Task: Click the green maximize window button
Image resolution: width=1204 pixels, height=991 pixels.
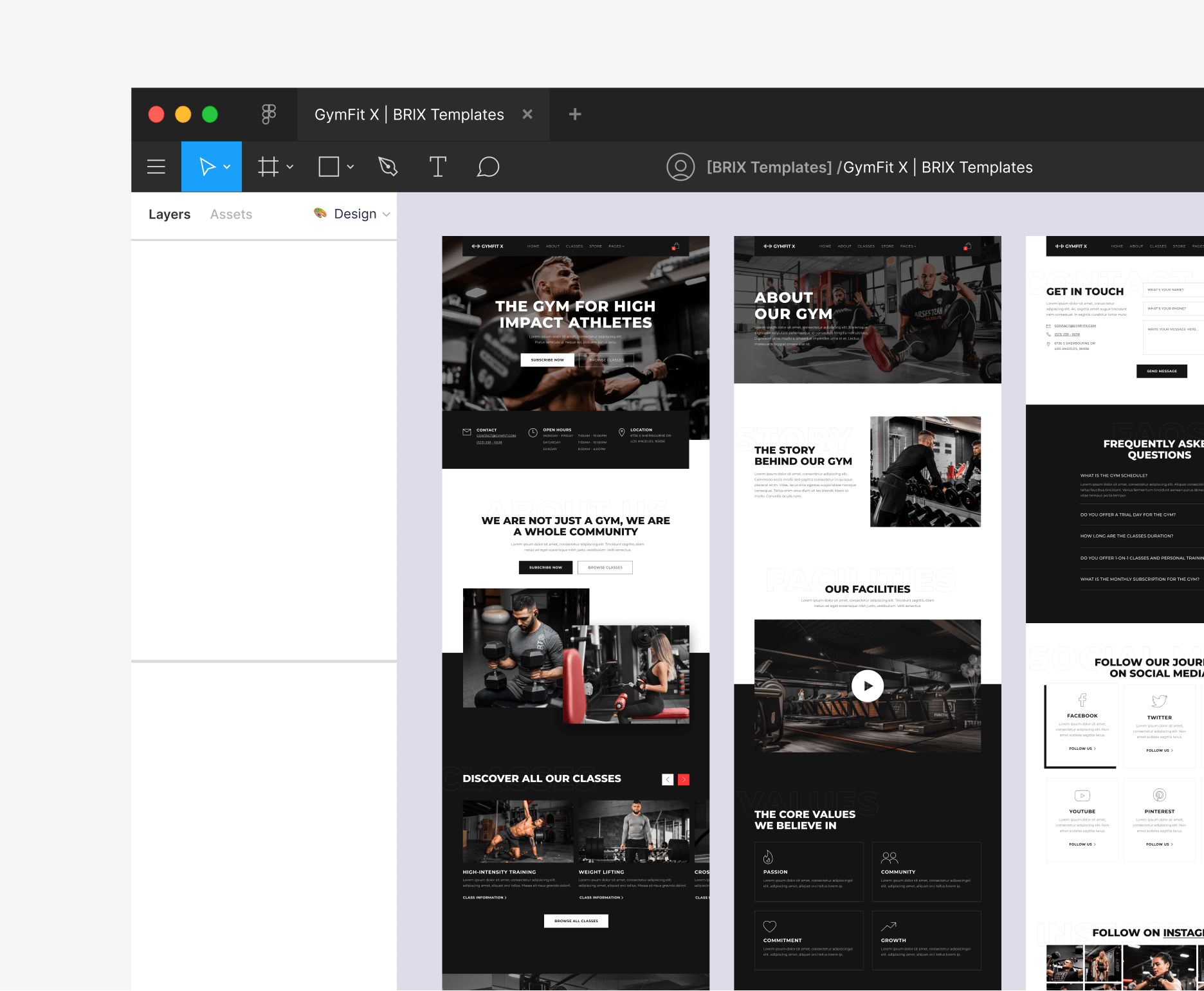Action: tap(210, 114)
